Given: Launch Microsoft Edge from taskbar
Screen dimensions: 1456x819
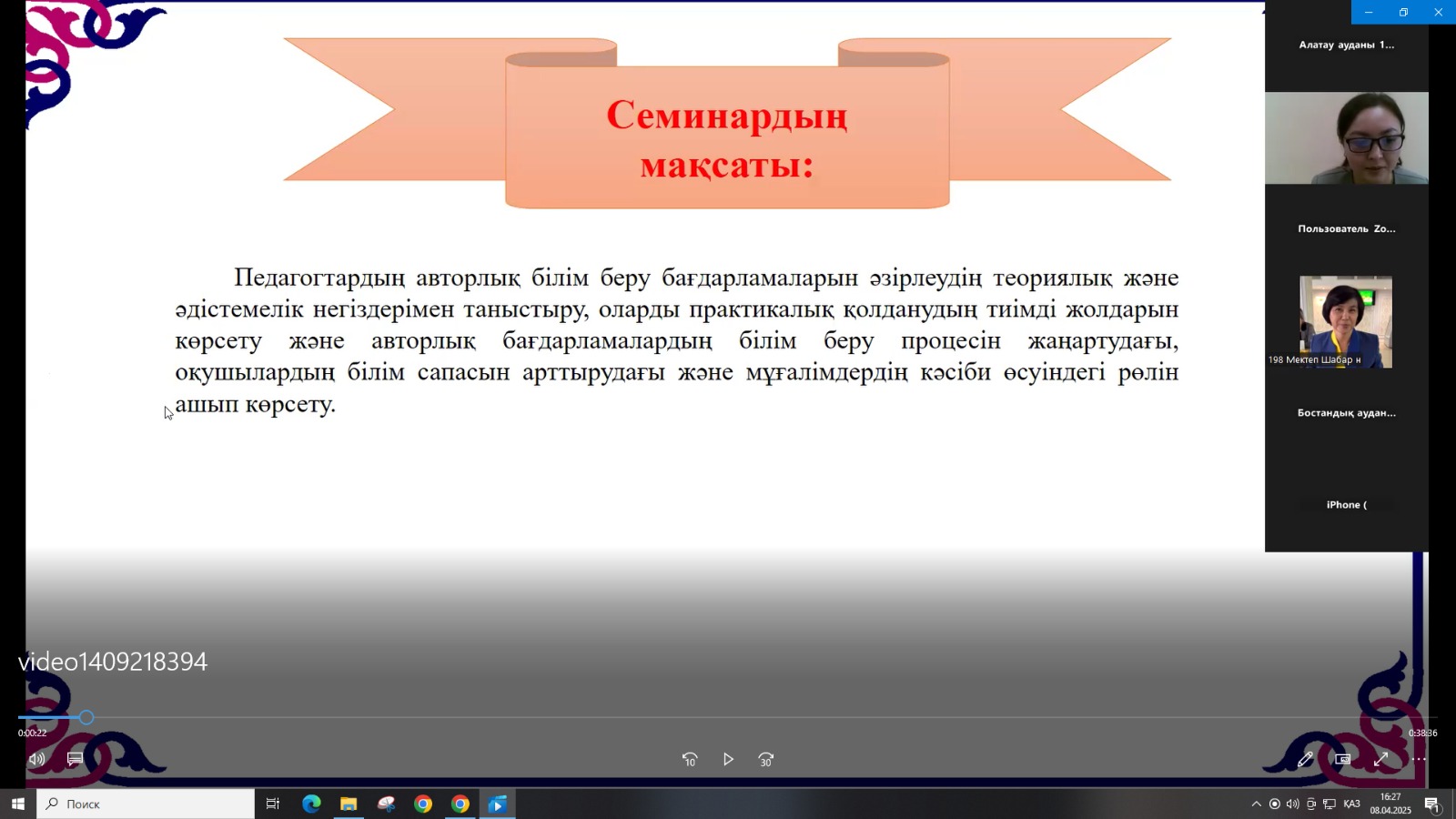Looking at the screenshot, I should tap(311, 804).
